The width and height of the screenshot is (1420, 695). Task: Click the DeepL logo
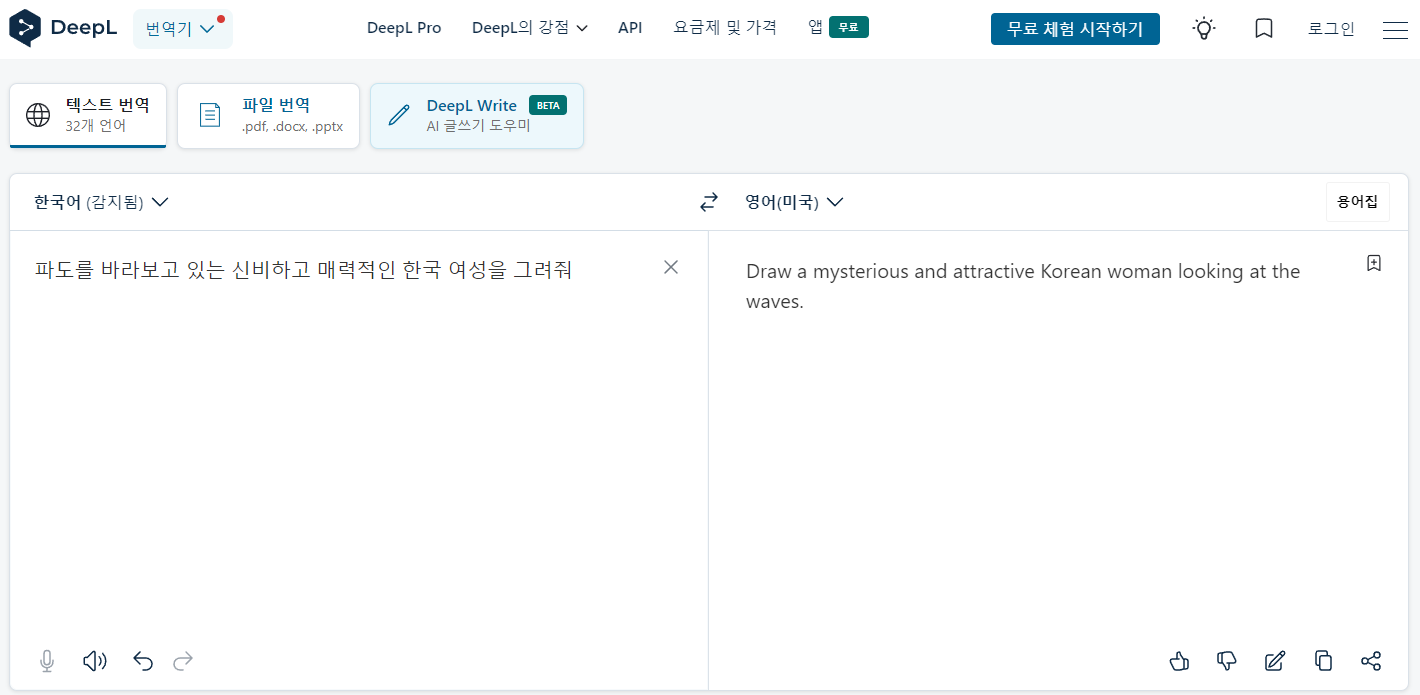63,28
